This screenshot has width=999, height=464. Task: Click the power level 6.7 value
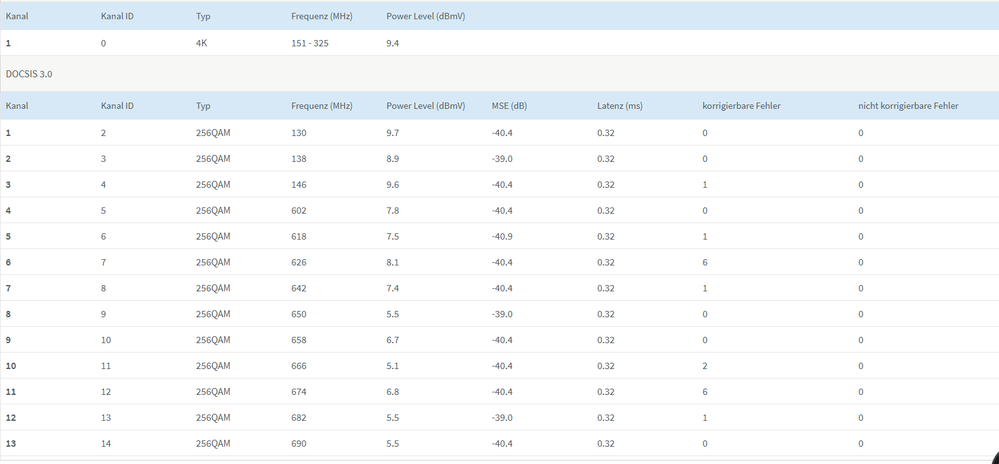pyautogui.click(x=392, y=340)
